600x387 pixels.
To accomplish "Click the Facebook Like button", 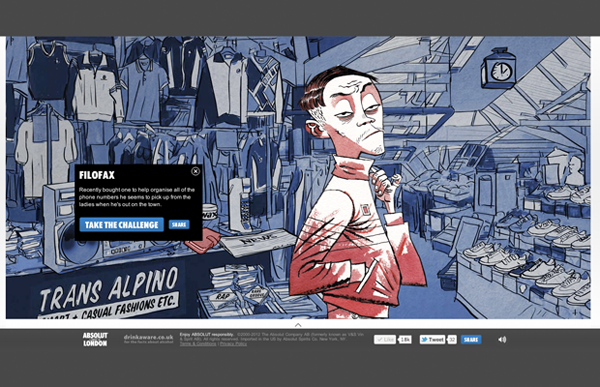I will click(385, 340).
